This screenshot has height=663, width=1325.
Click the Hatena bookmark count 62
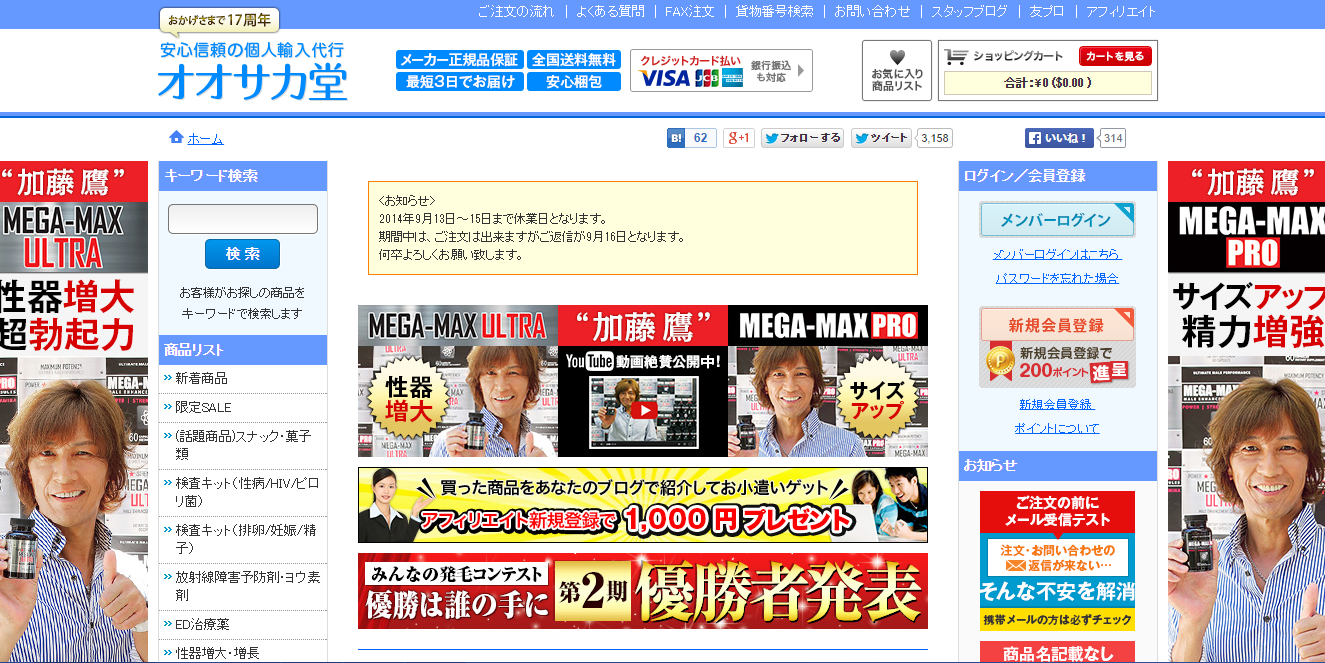(701, 138)
